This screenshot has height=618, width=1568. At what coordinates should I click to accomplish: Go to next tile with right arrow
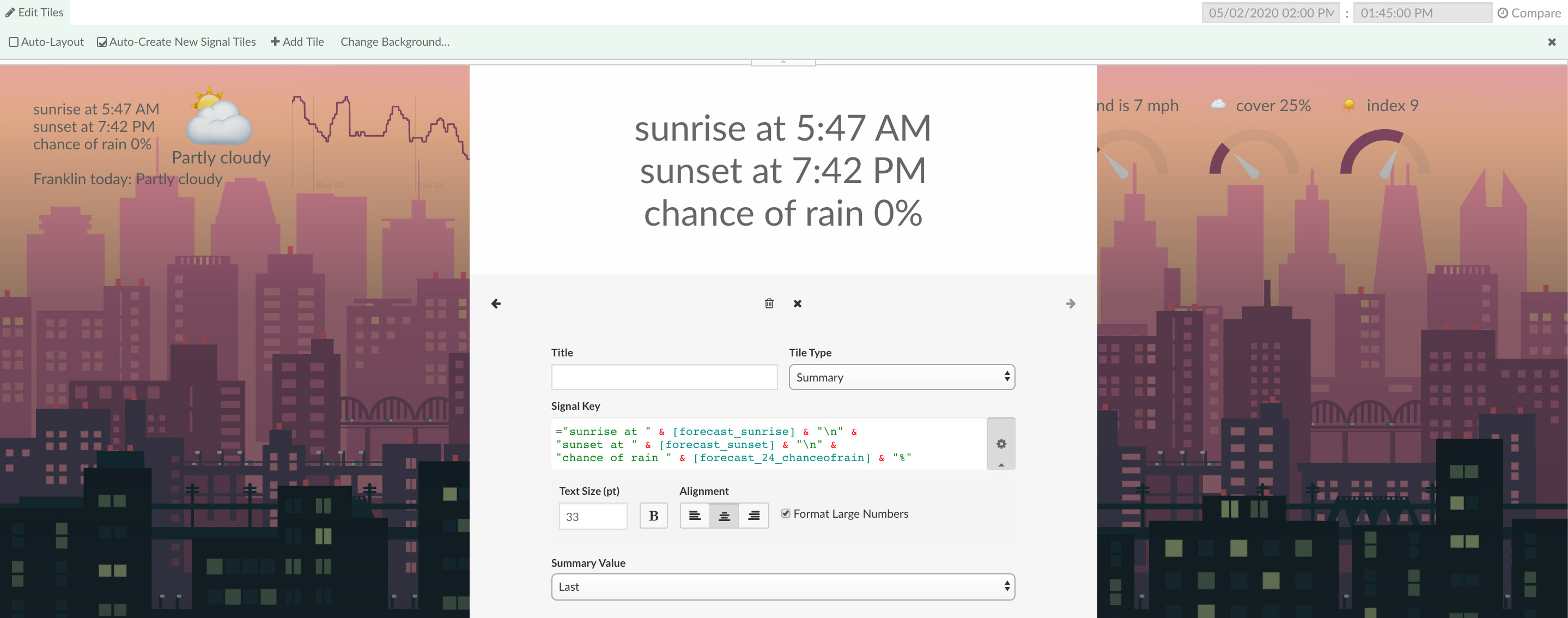point(1070,303)
